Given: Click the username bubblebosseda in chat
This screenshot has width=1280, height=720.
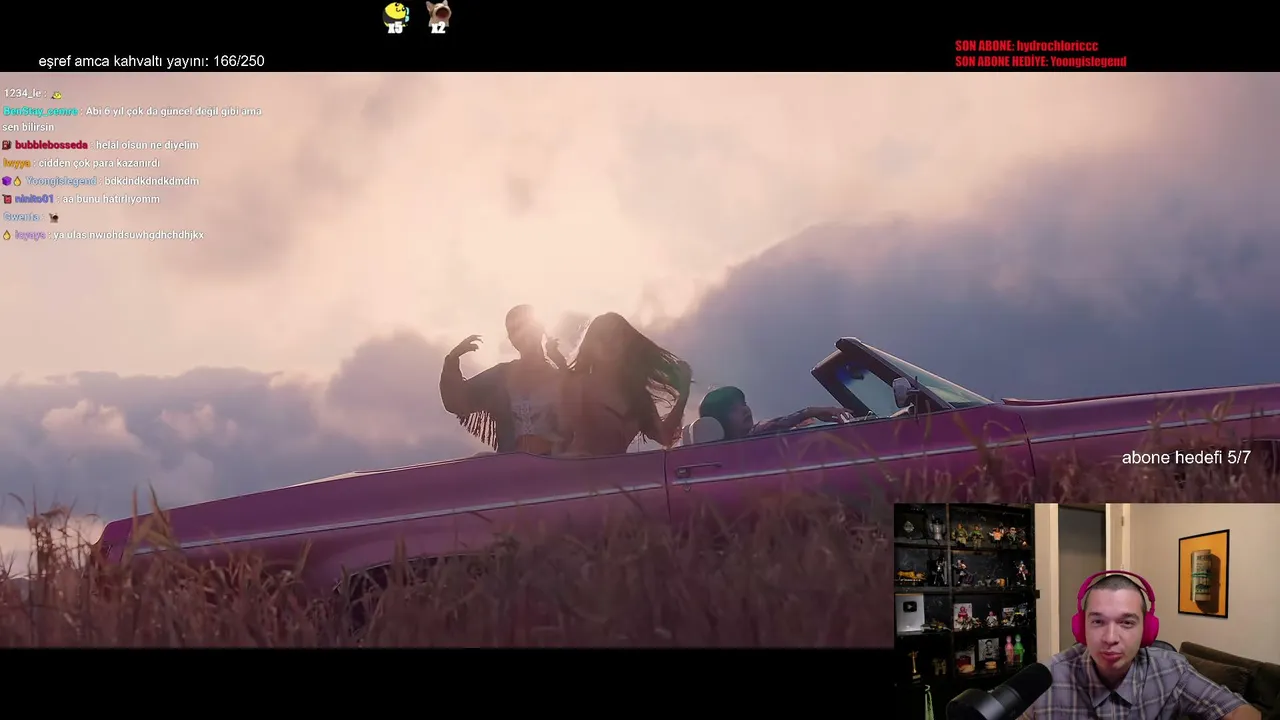Looking at the screenshot, I should pos(51,145).
